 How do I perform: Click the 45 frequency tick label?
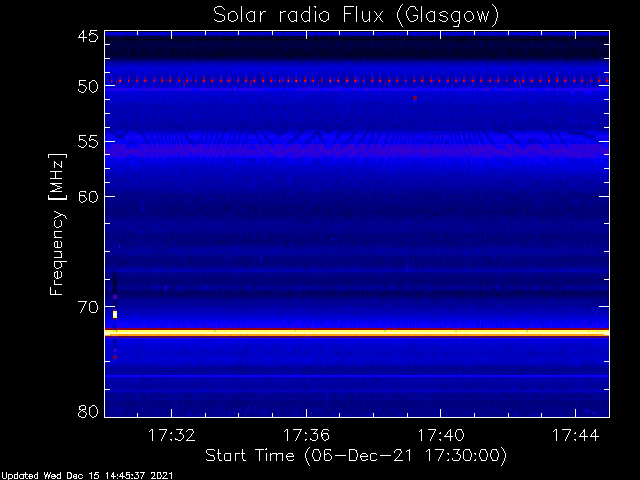point(88,37)
